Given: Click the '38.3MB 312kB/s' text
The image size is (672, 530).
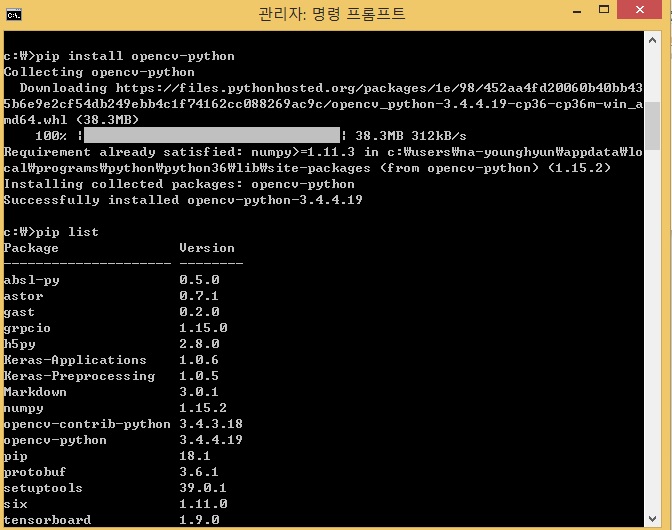Looking at the screenshot, I should click(x=410, y=136).
